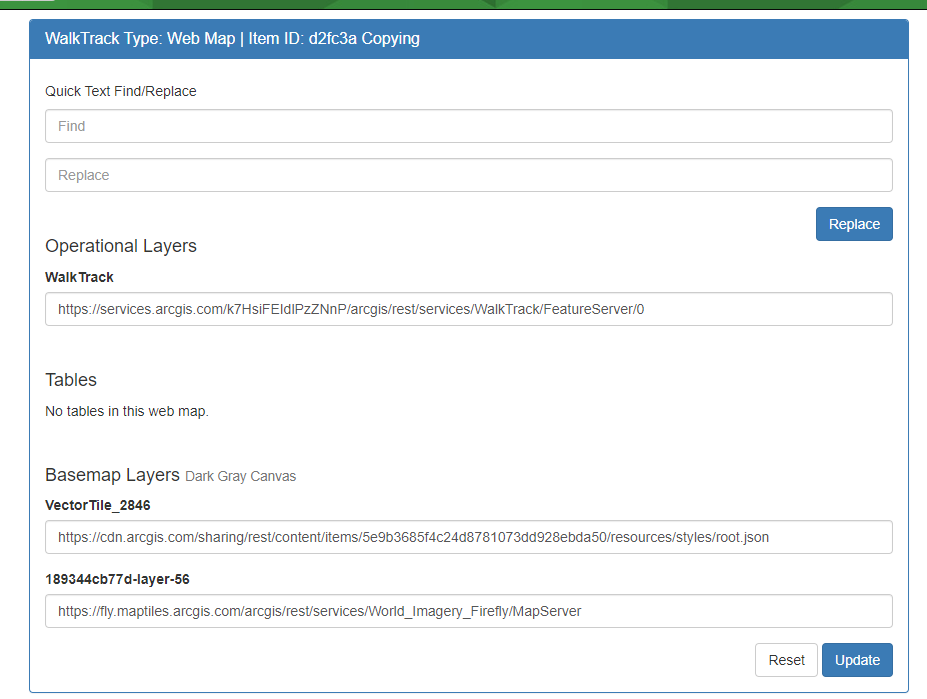The width and height of the screenshot is (927, 699).
Task: Click the bold WalkTrack layer label
Action: click(x=79, y=277)
